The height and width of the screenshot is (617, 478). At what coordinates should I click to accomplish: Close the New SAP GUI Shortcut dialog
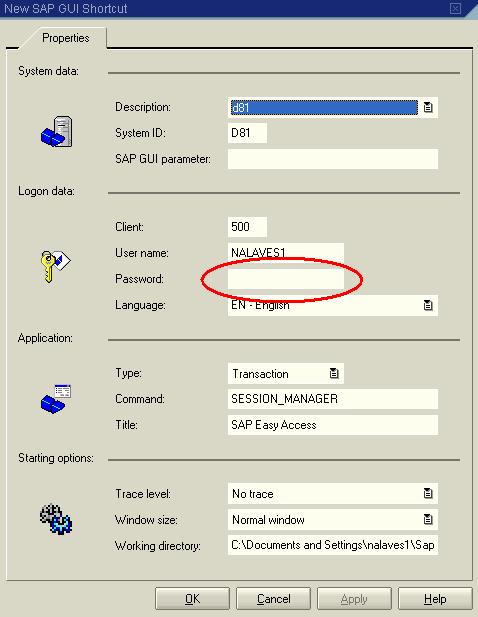pos(455,8)
